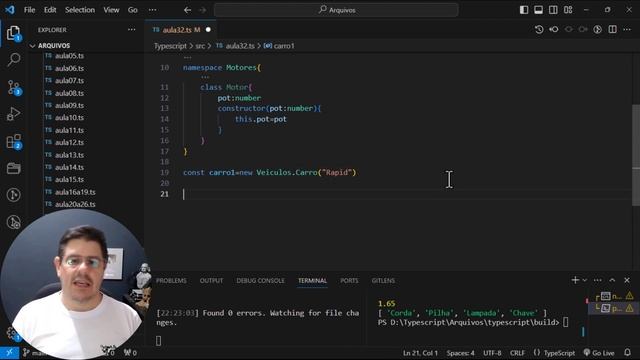
Task: Open the folder icon in activity bar
Action: click(13, 168)
